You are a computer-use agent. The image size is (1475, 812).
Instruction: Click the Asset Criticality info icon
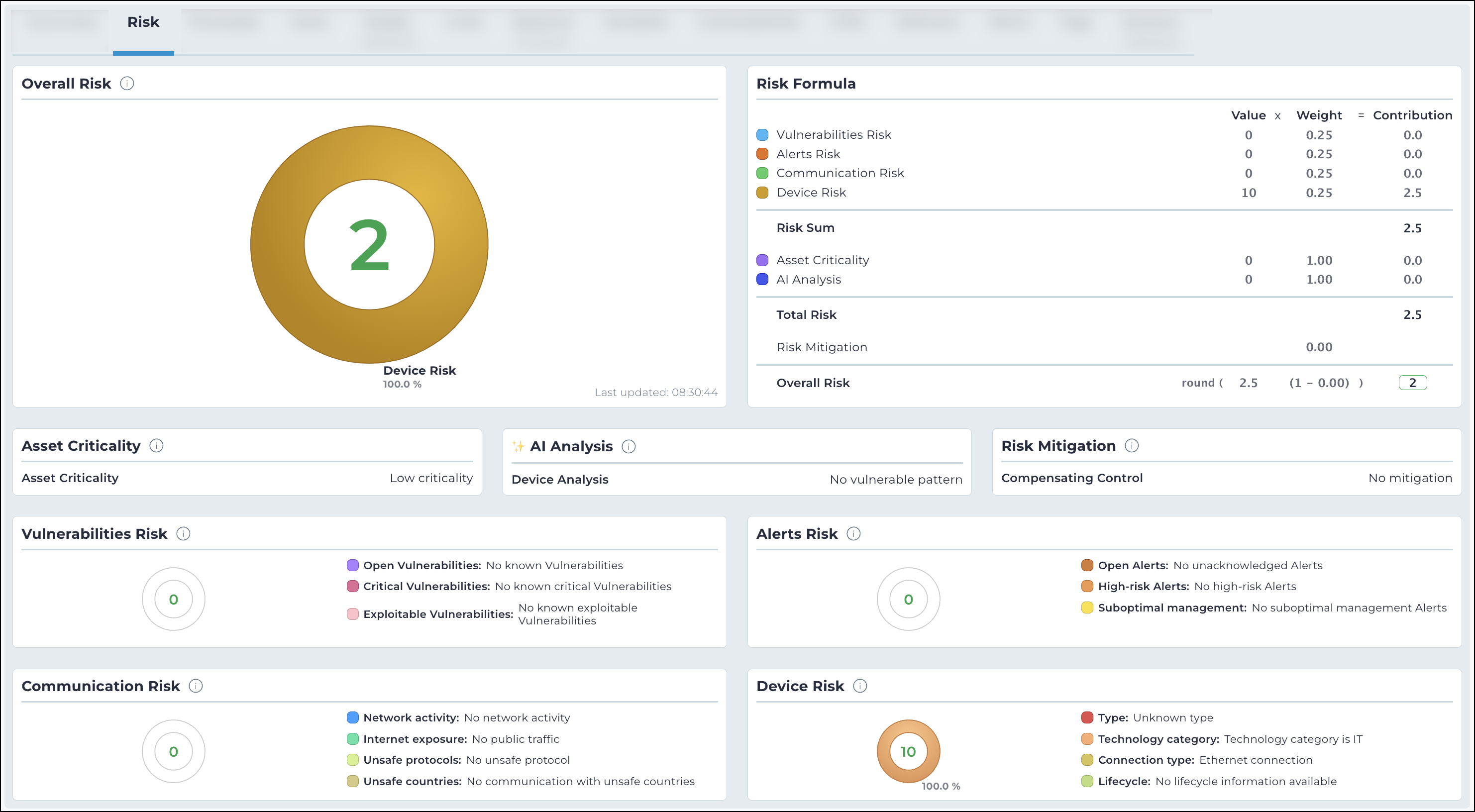pyautogui.click(x=156, y=445)
